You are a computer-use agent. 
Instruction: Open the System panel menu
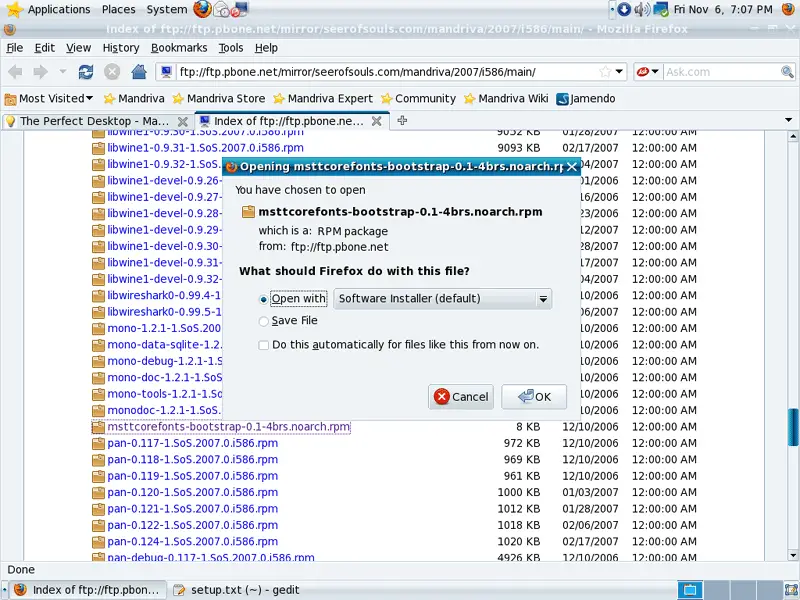point(166,9)
